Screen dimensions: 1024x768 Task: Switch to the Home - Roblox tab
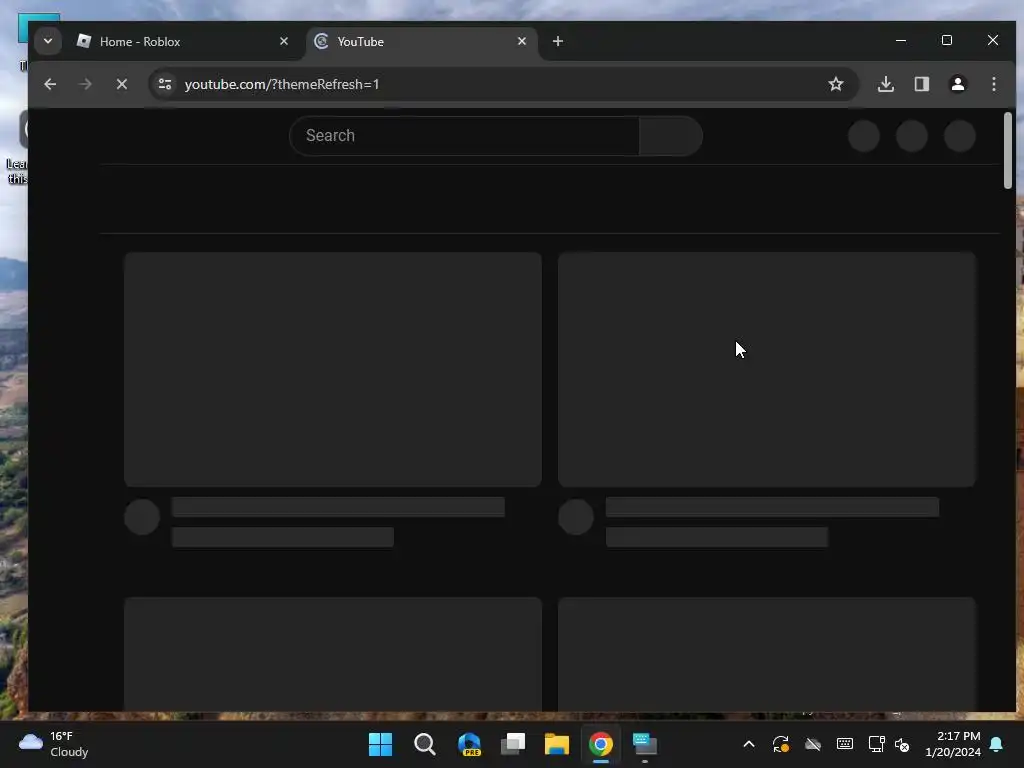point(183,42)
